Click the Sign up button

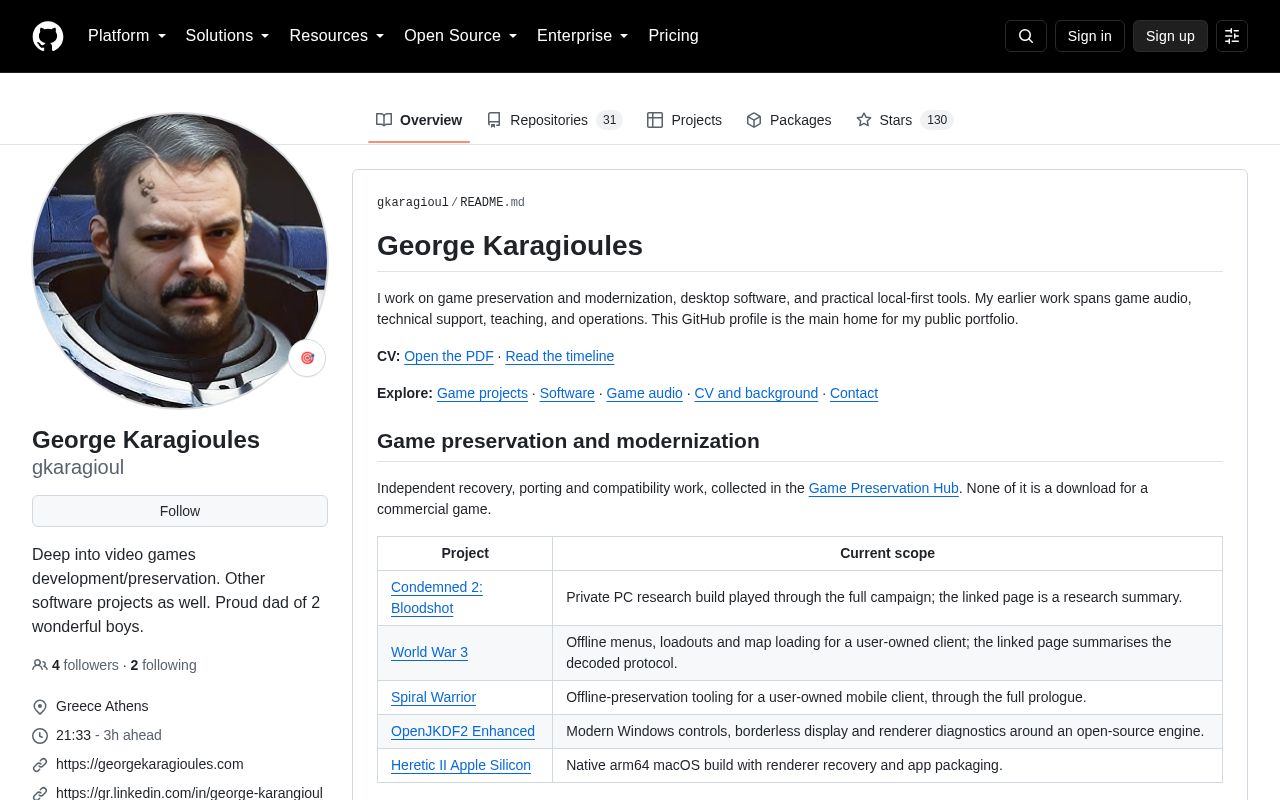(x=1170, y=36)
